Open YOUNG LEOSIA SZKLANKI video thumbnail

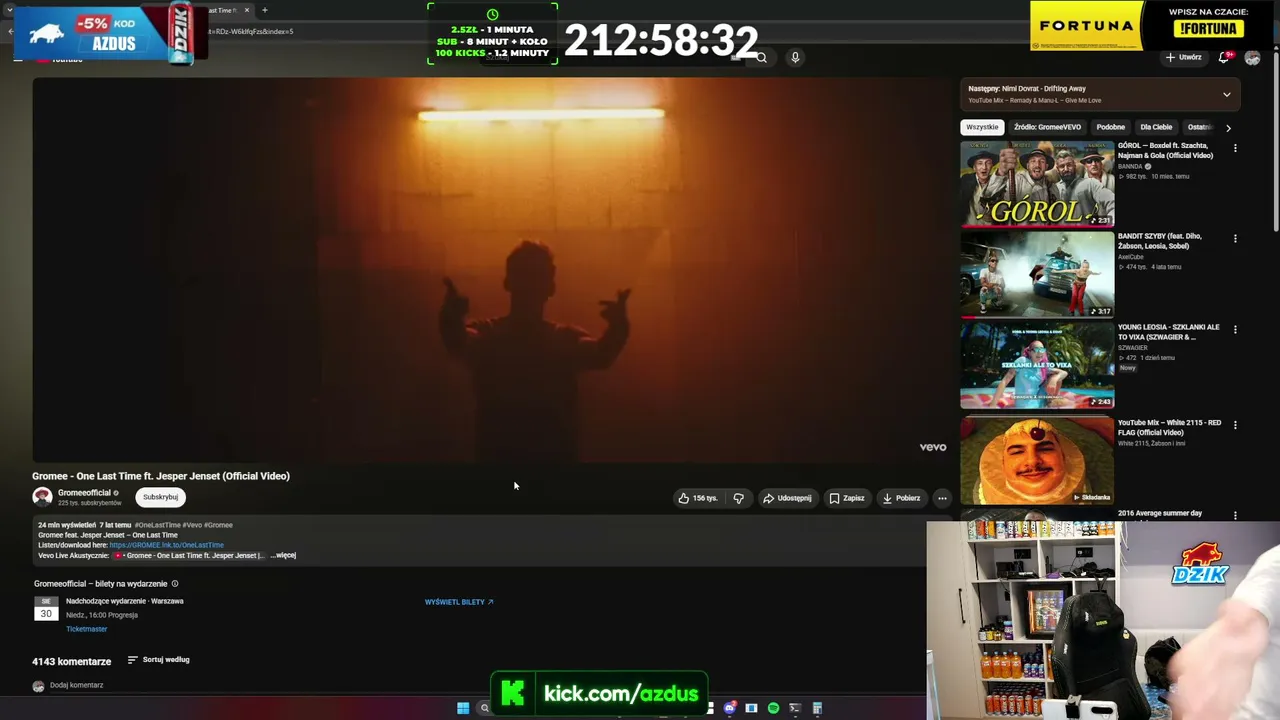[1037, 366]
